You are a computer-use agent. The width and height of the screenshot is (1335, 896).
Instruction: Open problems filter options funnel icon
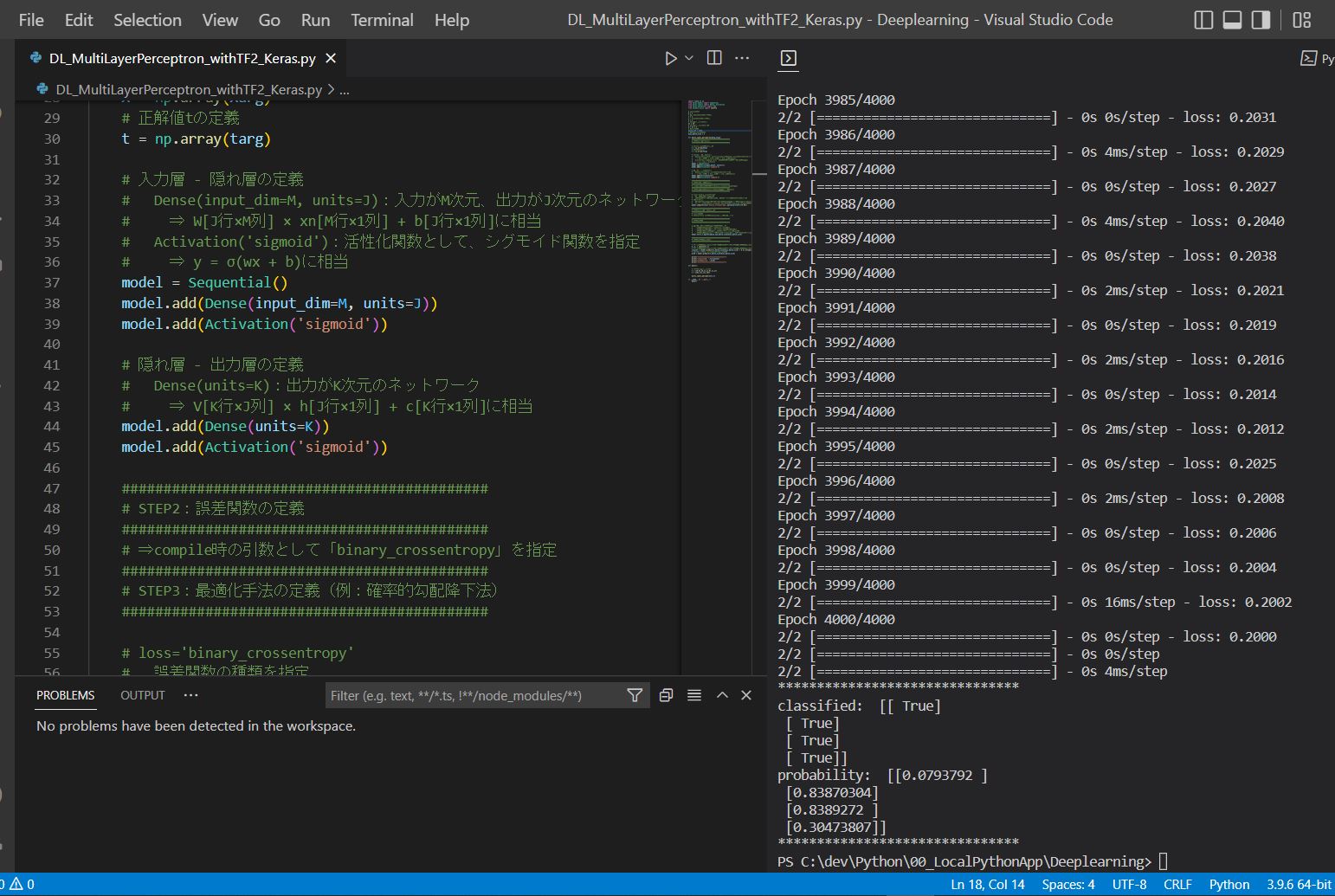(x=635, y=695)
